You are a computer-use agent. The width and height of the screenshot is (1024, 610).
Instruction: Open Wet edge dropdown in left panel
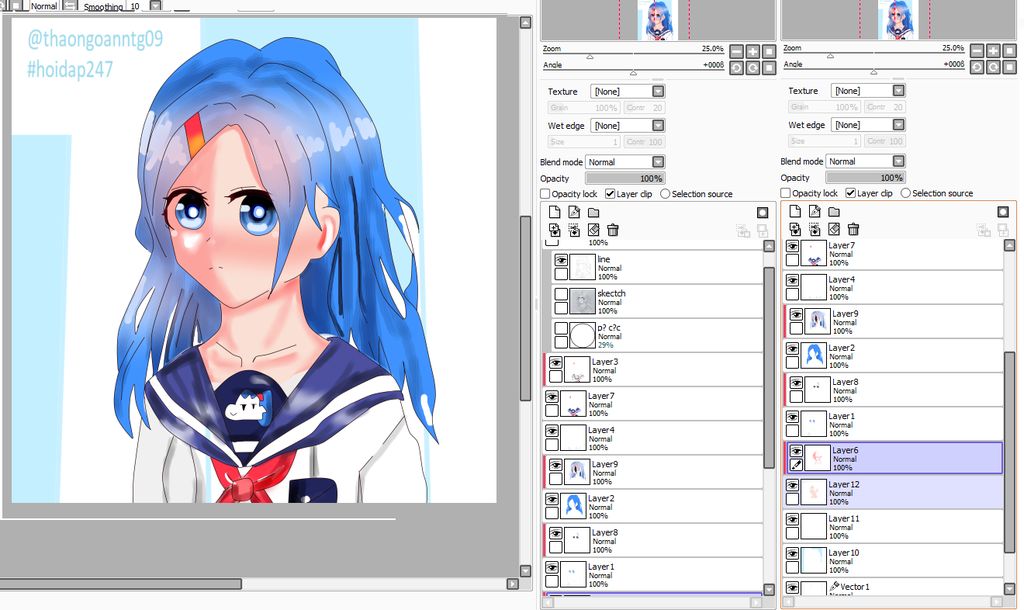click(658, 125)
